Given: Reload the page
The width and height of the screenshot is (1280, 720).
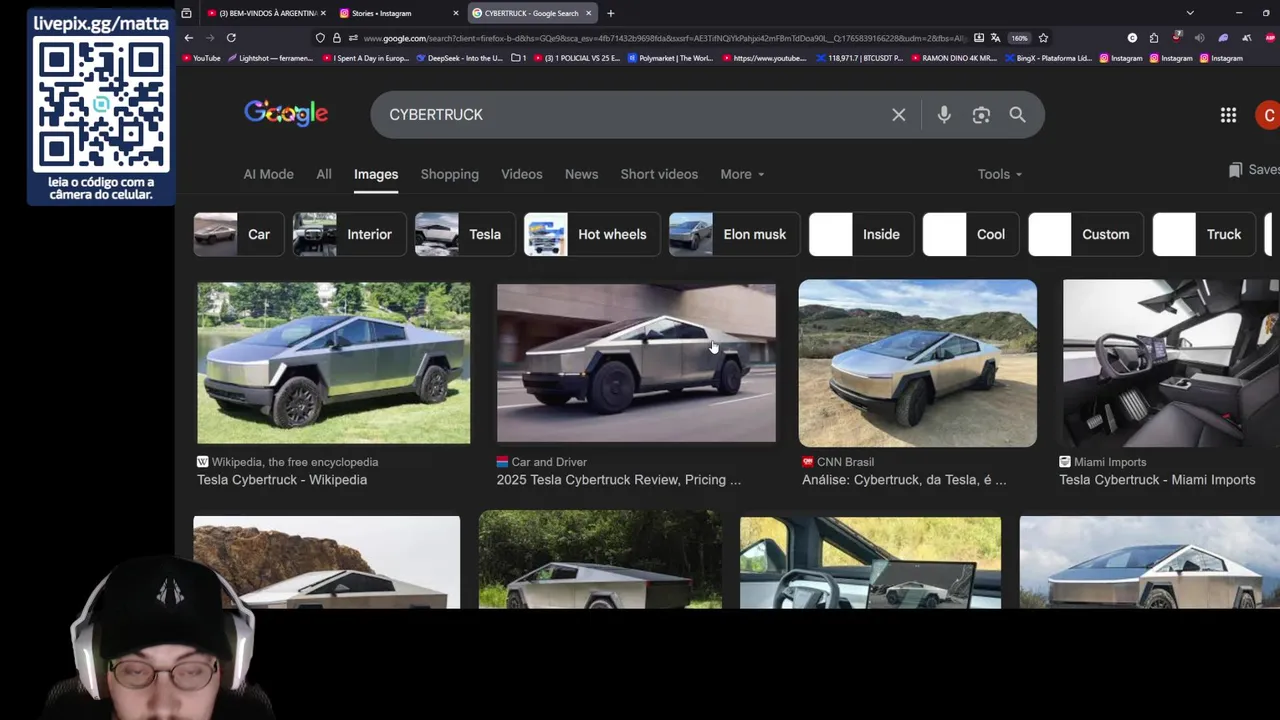Looking at the screenshot, I should [231, 38].
